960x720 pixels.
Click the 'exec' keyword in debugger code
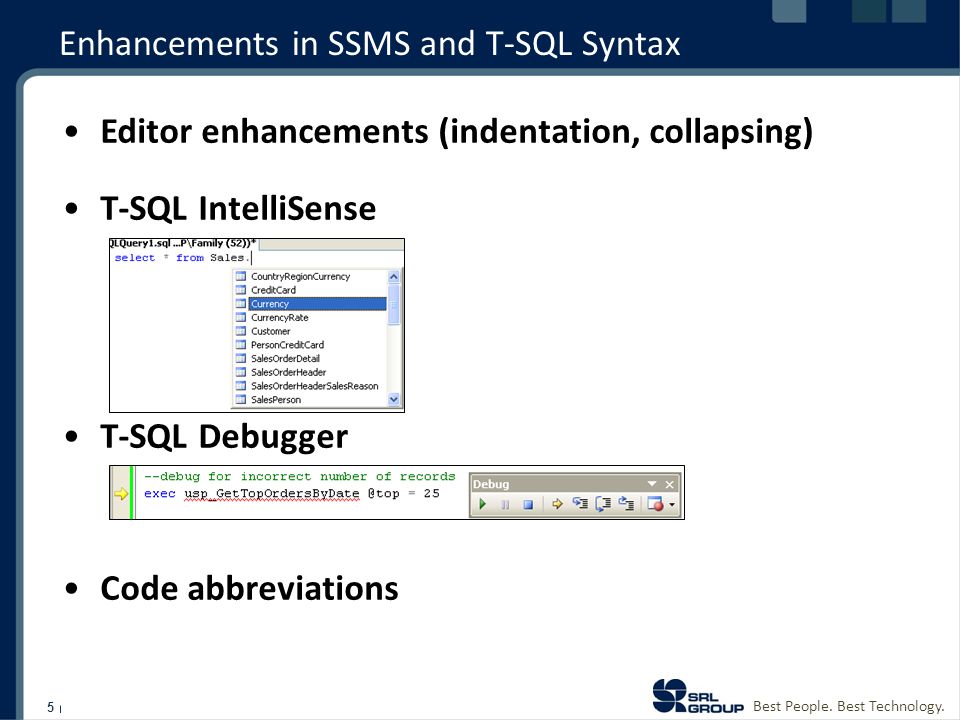pyautogui.click(x=160, y=493)
